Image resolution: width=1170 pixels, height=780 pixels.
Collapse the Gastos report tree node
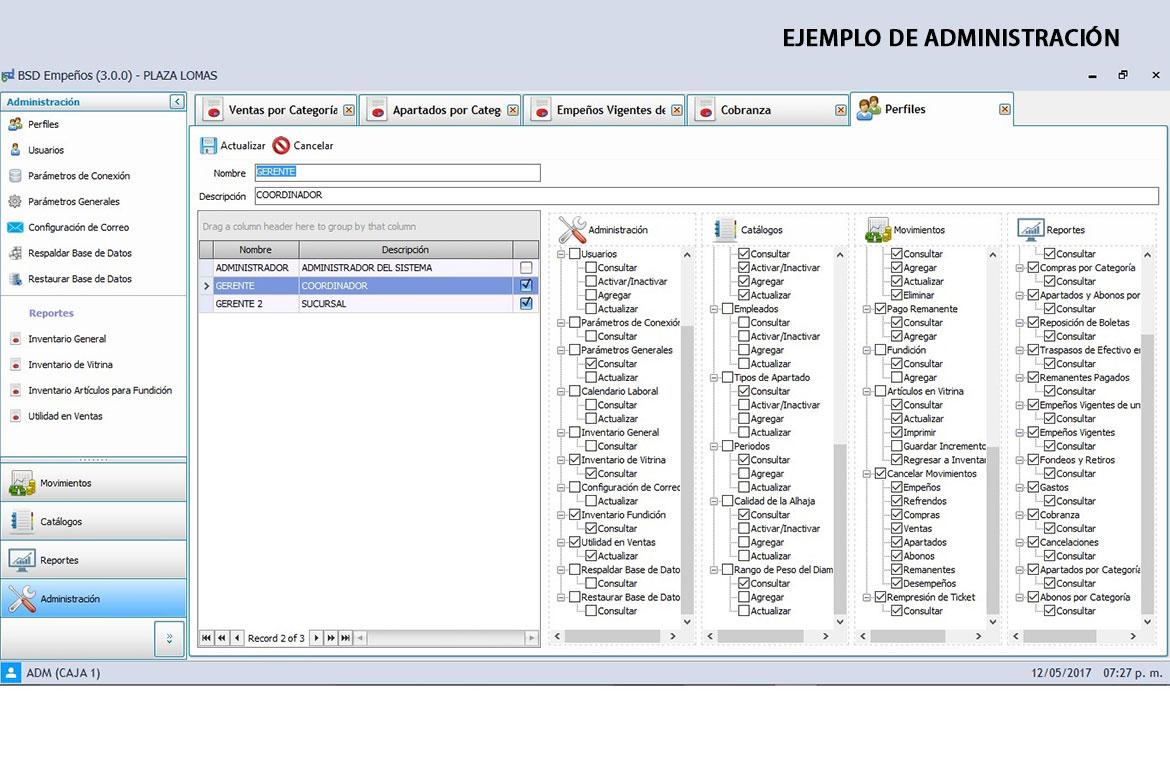(1020, 487)
